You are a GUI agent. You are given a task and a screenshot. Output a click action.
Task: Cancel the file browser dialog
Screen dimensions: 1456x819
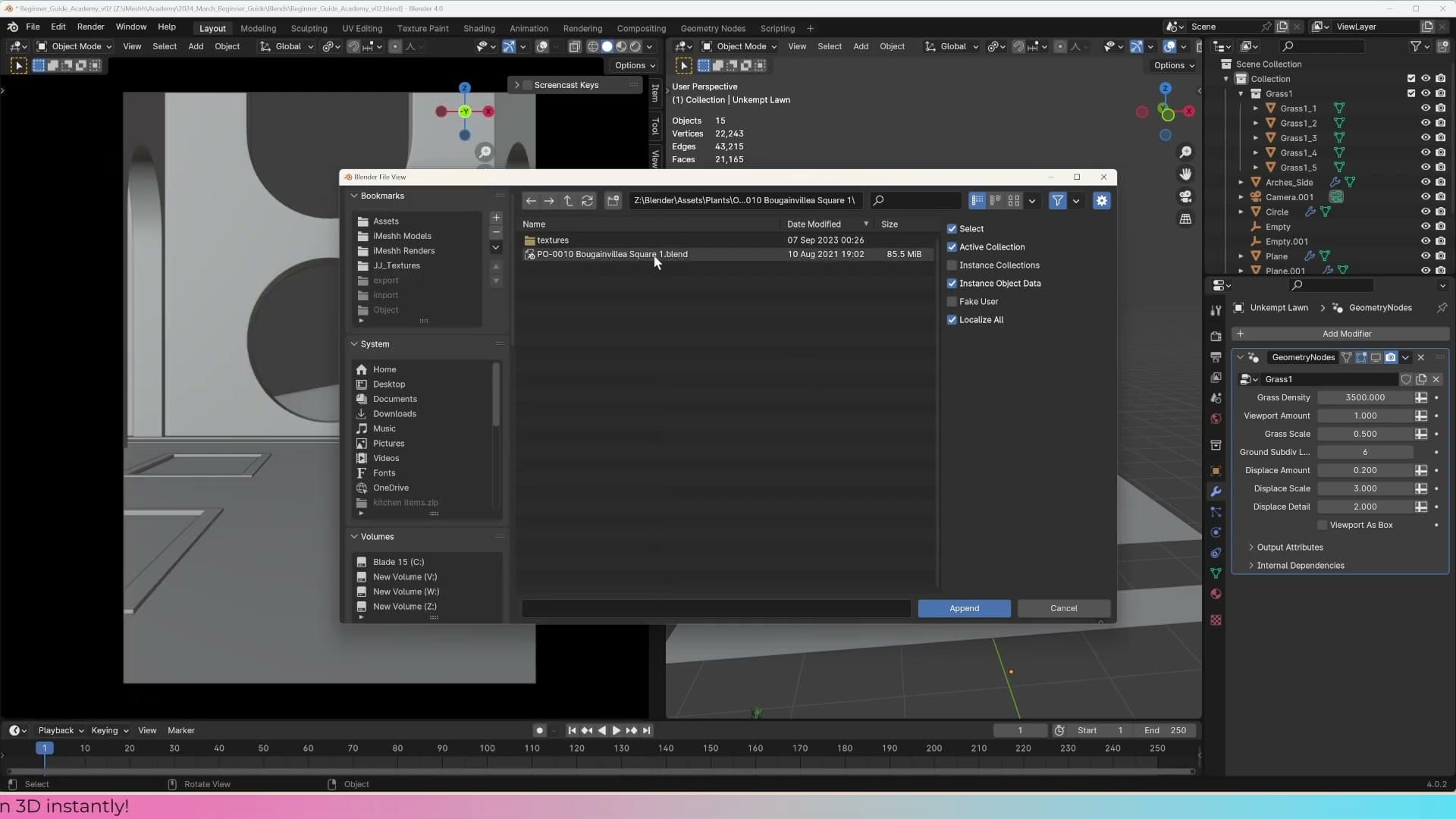pos(1064,609)
